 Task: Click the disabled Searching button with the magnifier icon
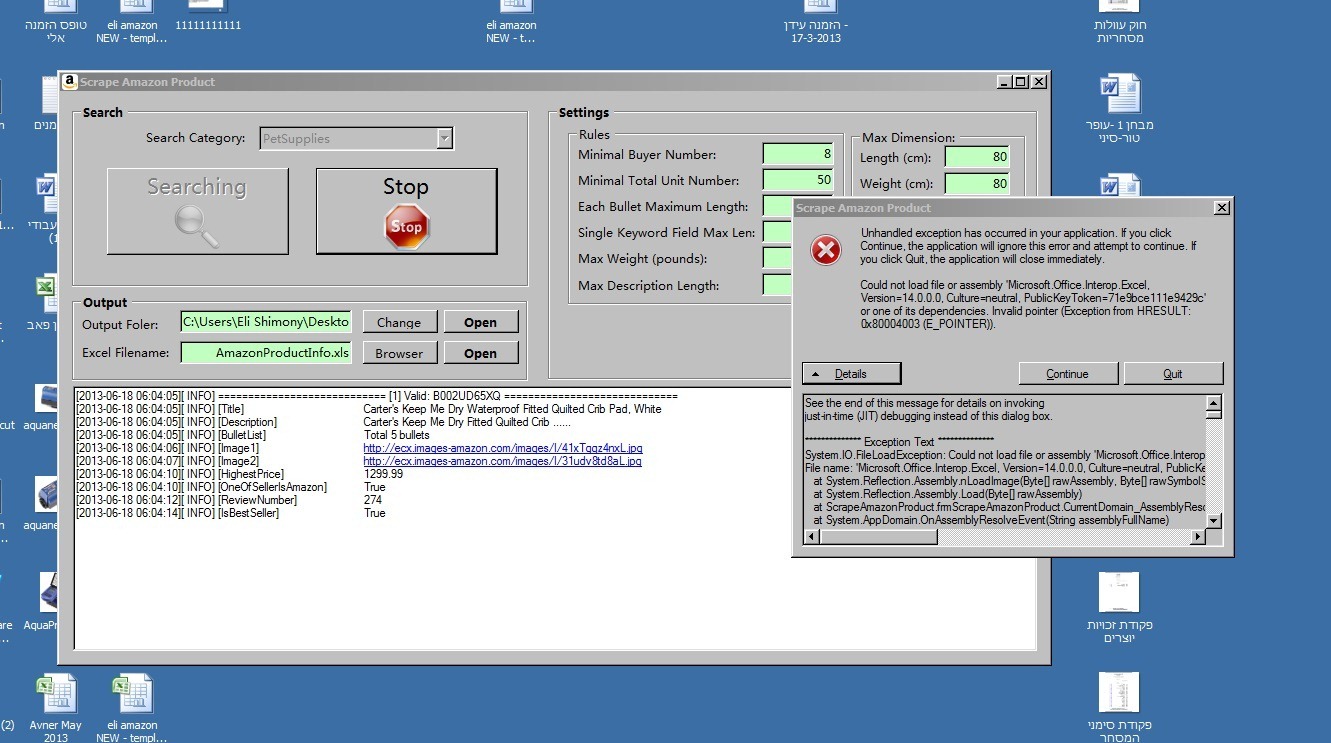[198, 211]
